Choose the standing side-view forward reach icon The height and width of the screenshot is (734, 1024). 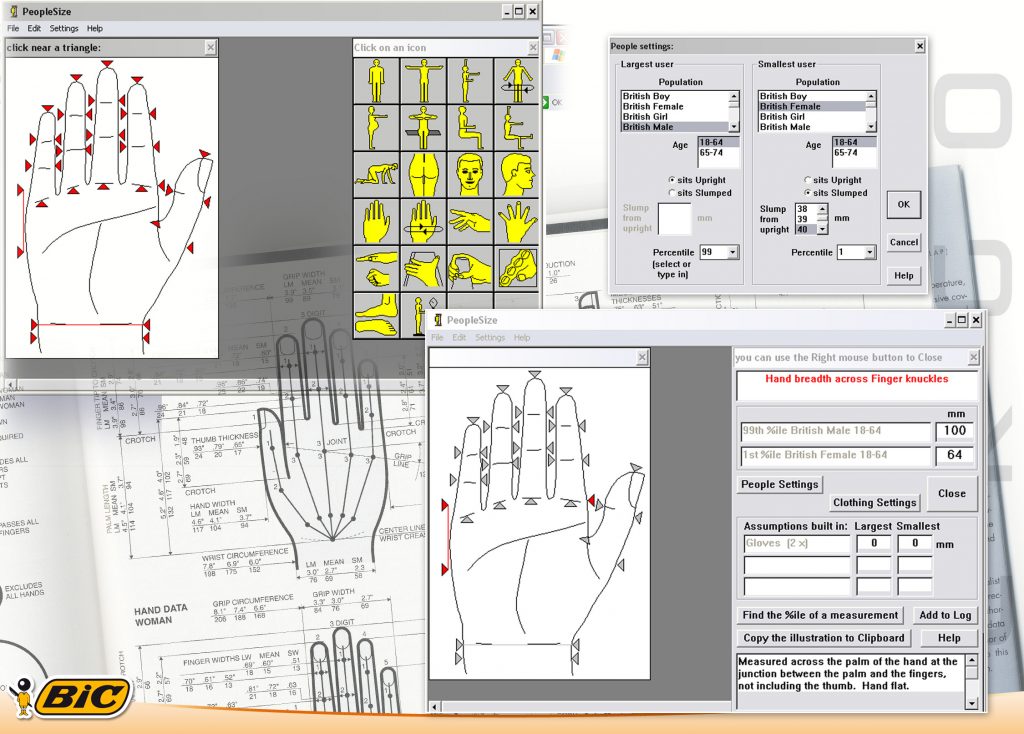click(470, 81)
